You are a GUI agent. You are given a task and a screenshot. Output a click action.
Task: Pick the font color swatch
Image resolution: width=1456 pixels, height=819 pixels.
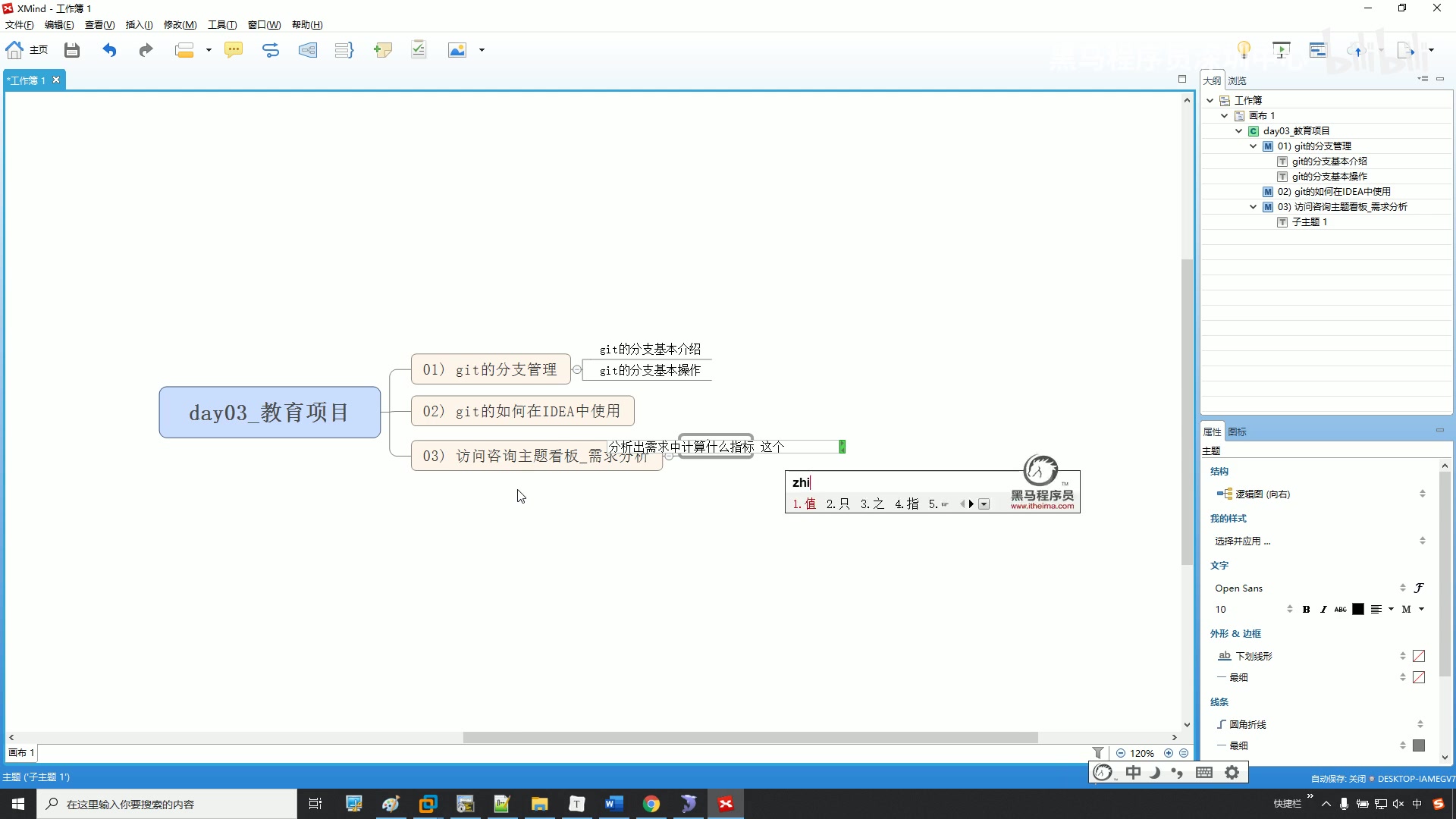(1358, 609)
